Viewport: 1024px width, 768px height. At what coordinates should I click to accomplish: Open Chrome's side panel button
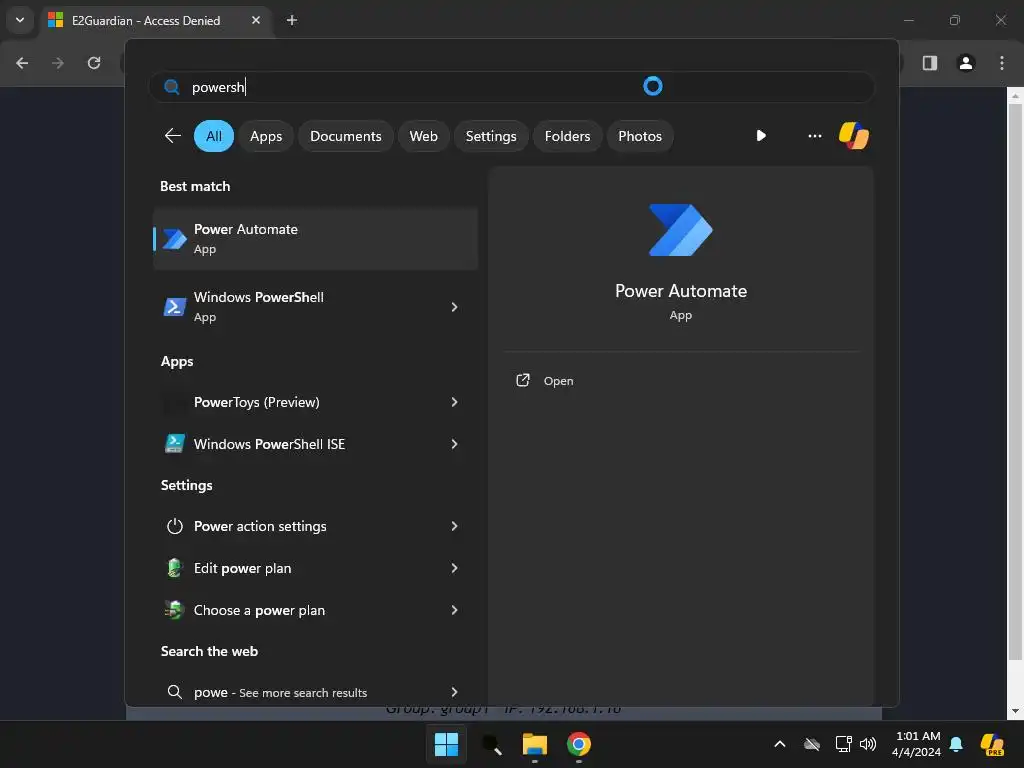point(930,63)
